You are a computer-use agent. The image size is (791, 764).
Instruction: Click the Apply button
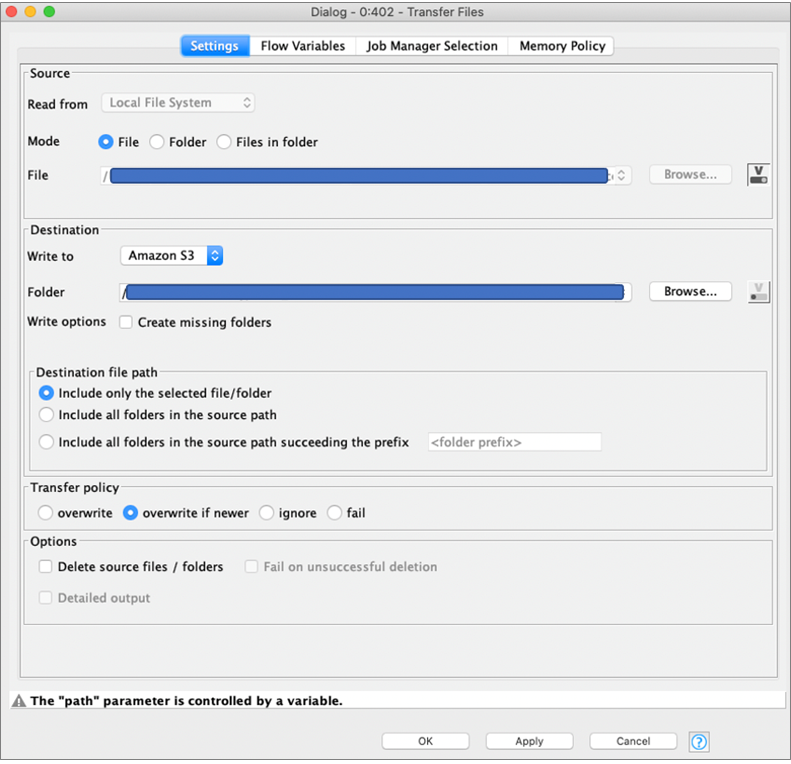tap(529, 741)
